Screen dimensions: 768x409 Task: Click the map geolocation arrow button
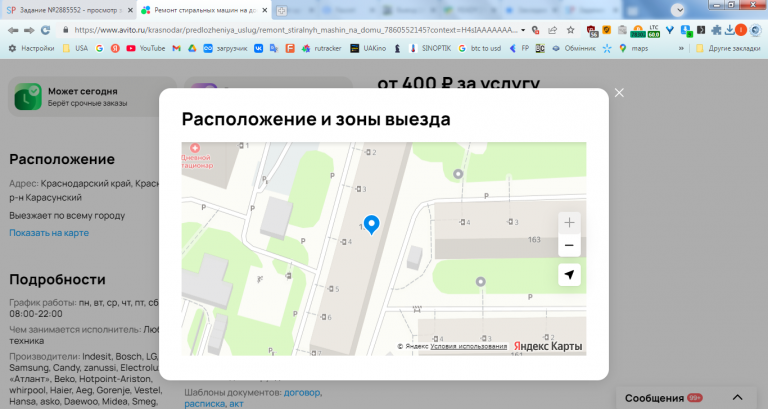[x=569, y=275]
